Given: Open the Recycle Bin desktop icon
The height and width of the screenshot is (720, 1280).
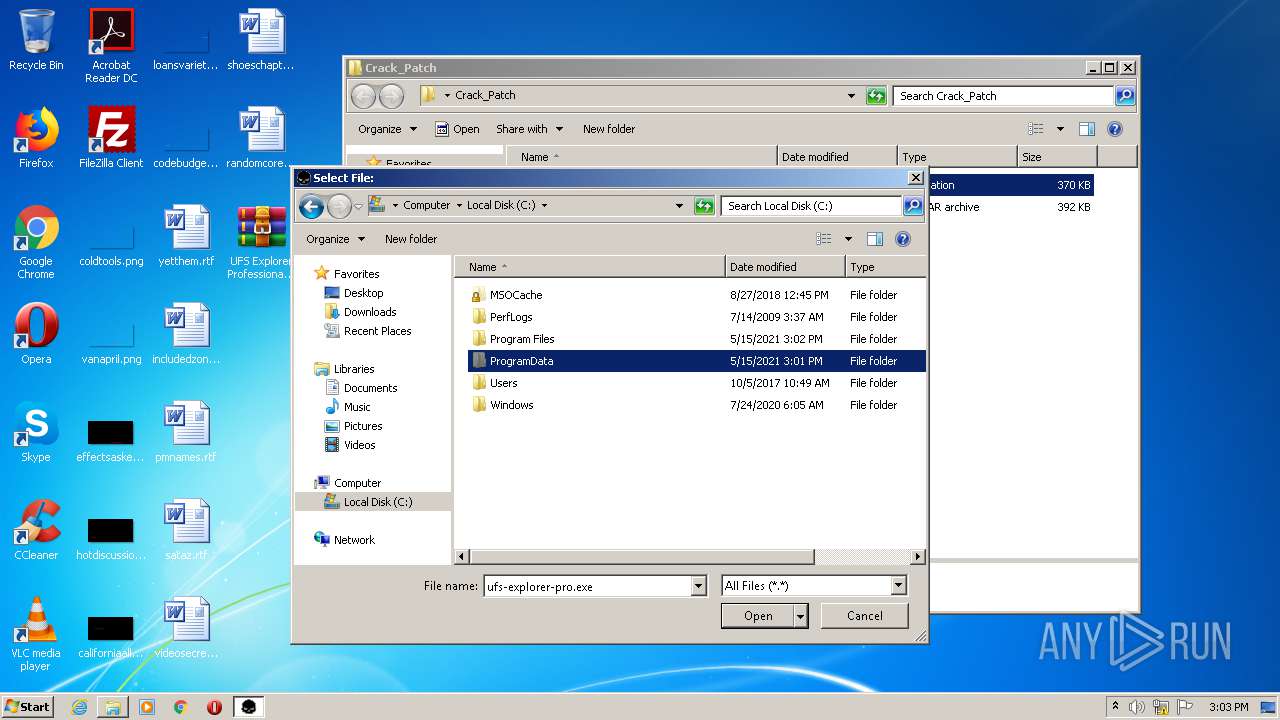Looking at the screenshot, I should 36,40.
